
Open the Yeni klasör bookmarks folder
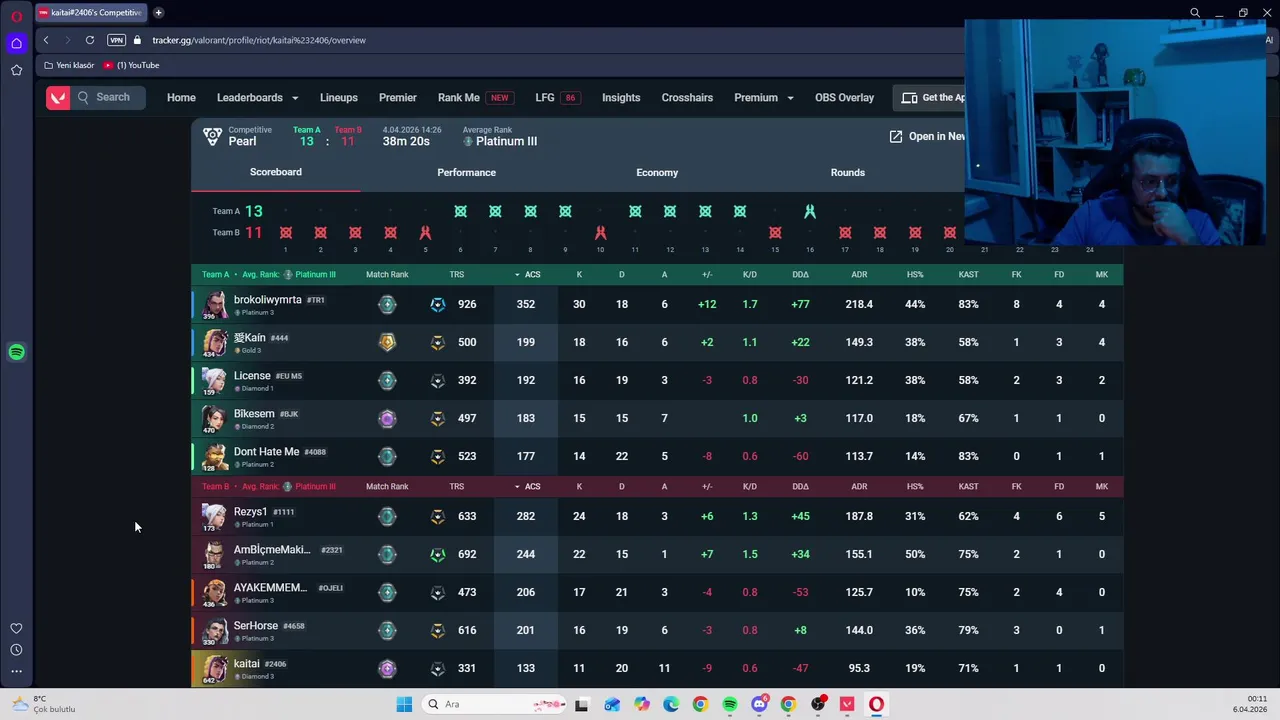coord(69,65)
